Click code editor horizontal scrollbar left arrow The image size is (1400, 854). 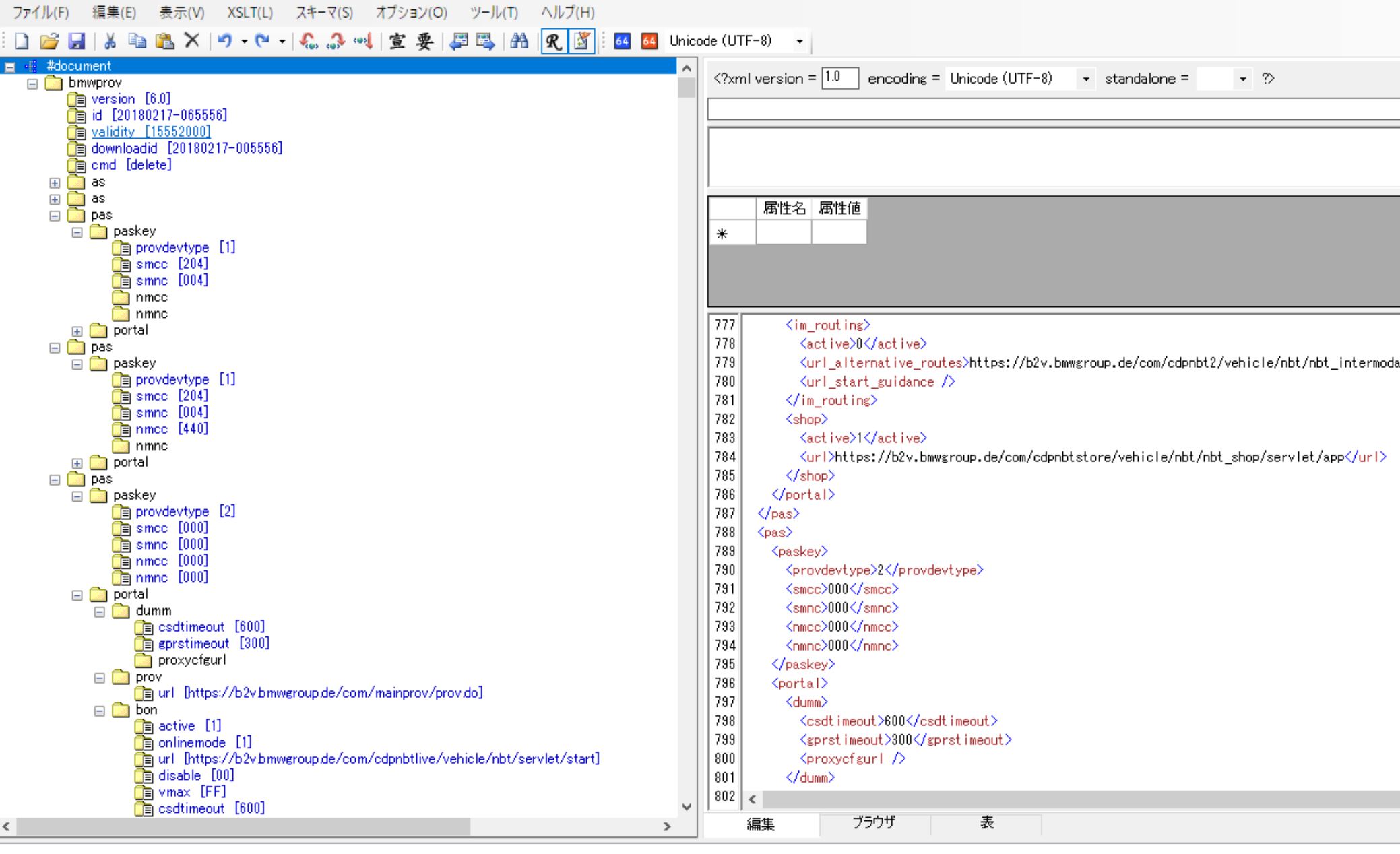(x=752, y=799)
